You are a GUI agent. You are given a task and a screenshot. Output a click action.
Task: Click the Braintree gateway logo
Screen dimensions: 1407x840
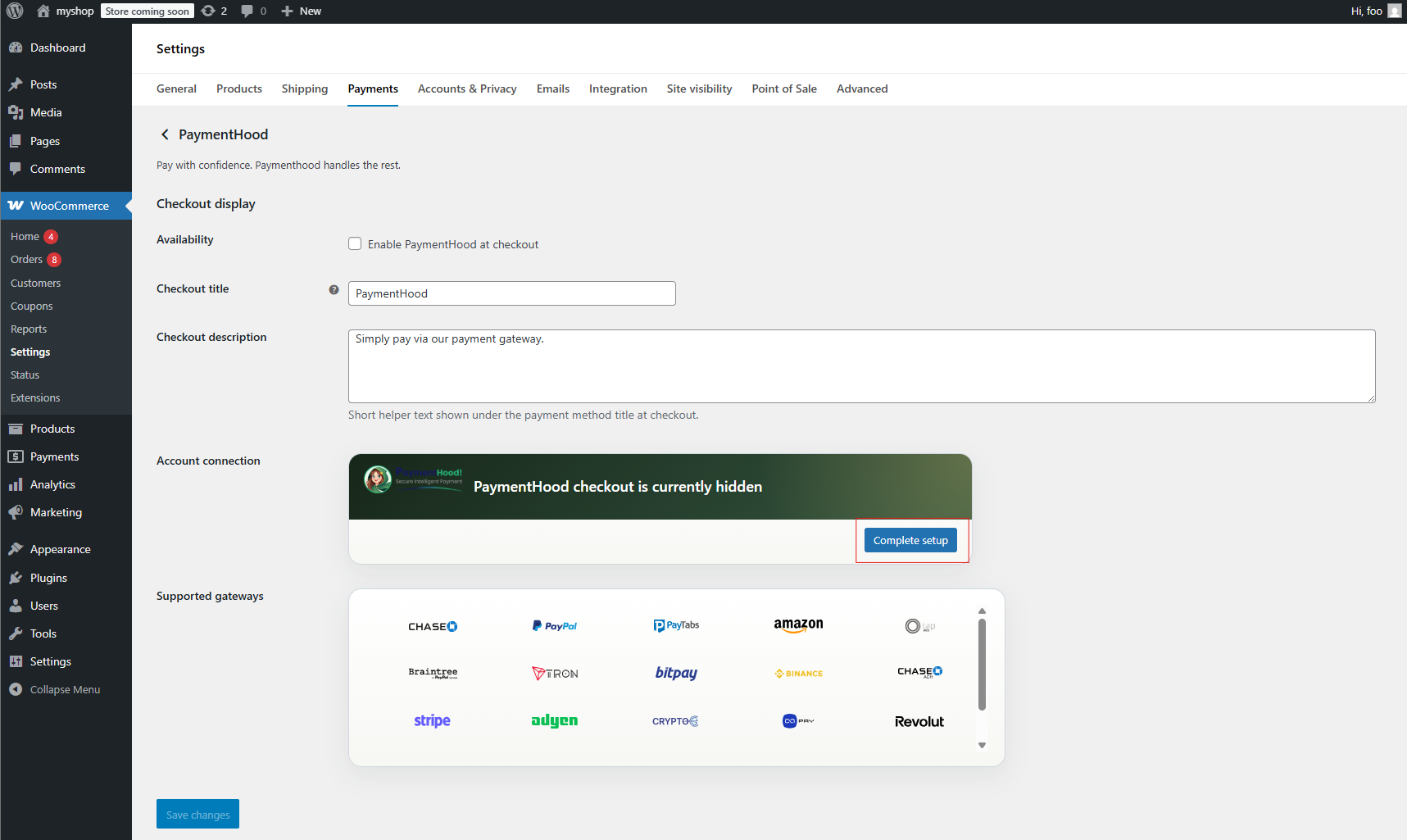pos(433,673)
